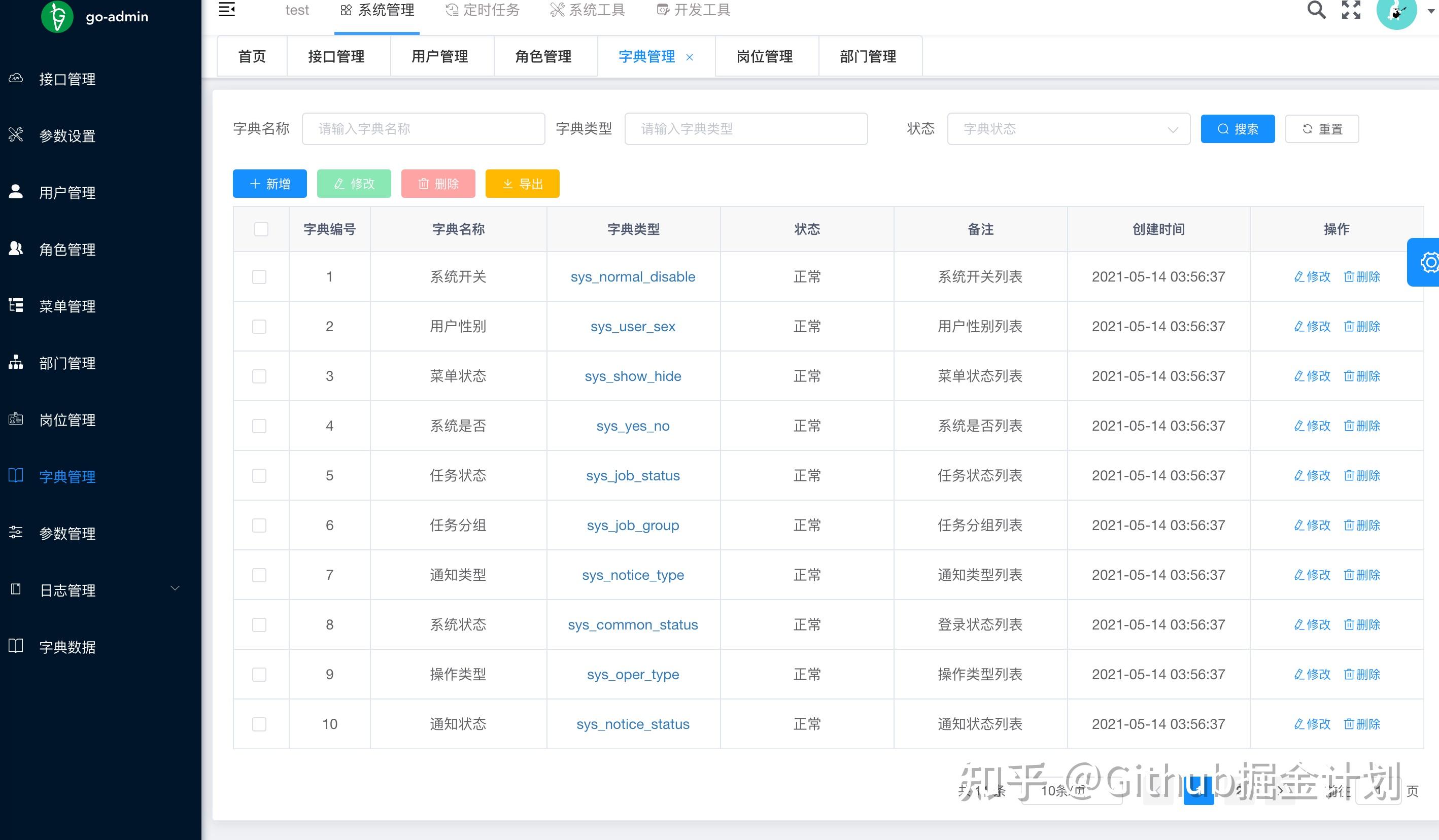The image size is (1439, 840).
Task: Check the row checkbox for 系统开关
Action: [259, 276]
